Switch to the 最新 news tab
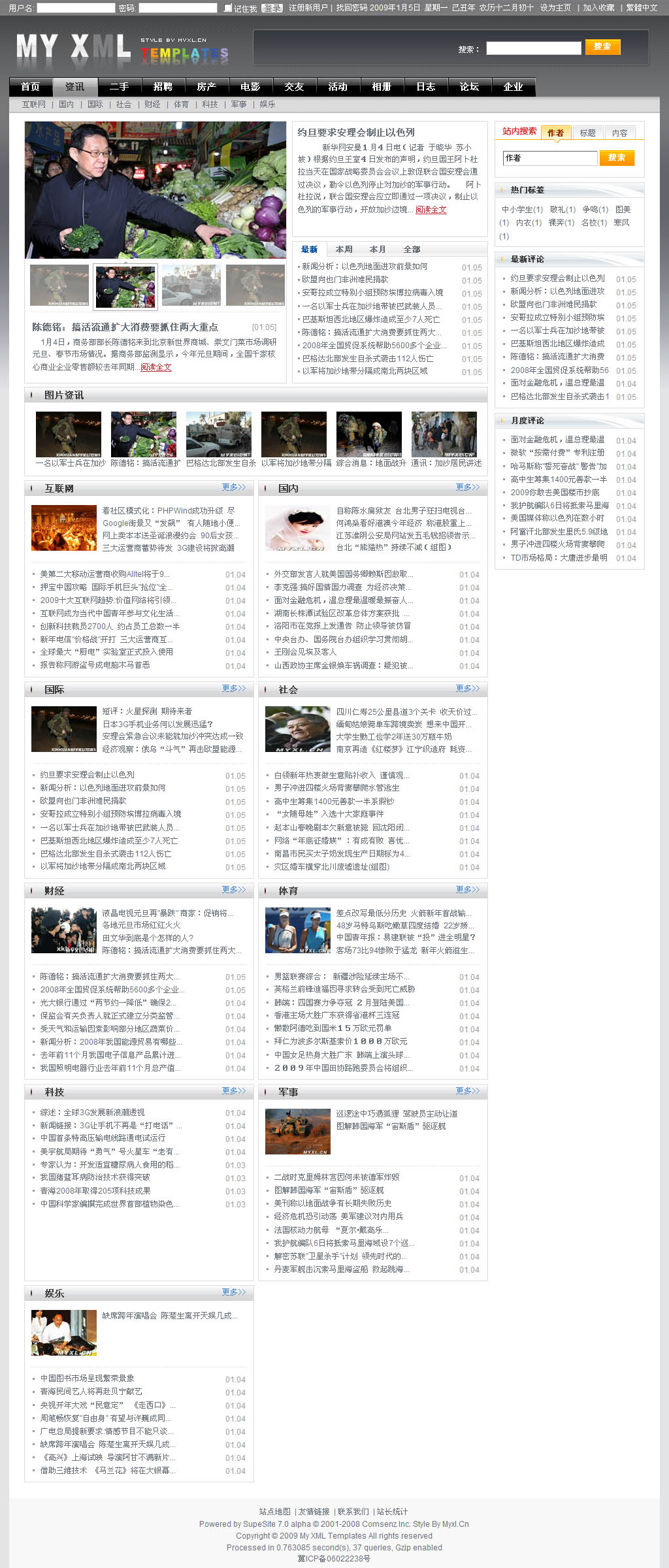The width and height of the screenshot is (669, 1568). [x=309, y=250]
